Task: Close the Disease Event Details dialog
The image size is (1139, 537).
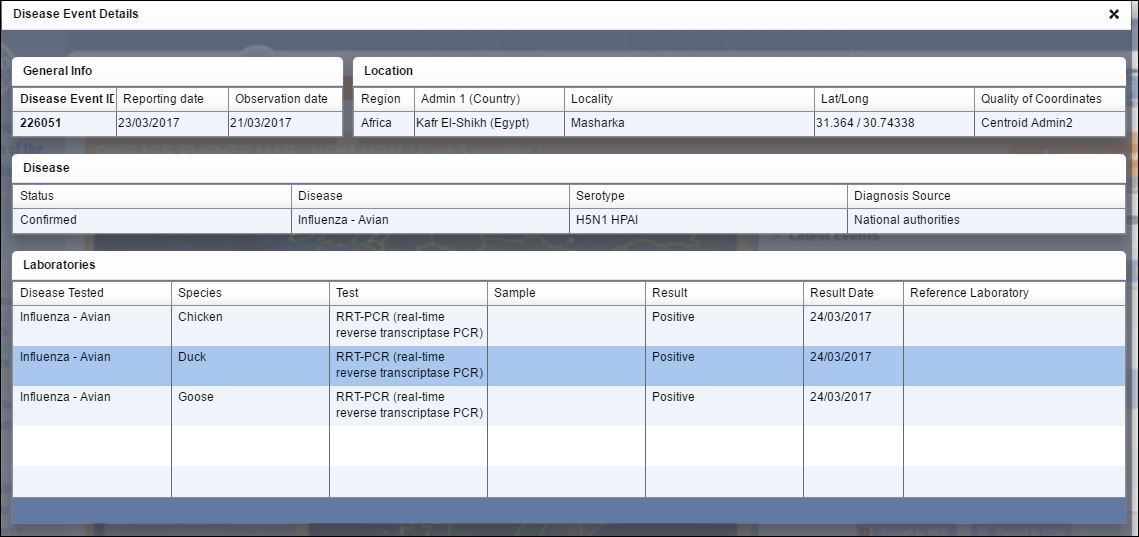Action: click(x=1114, y=14)
